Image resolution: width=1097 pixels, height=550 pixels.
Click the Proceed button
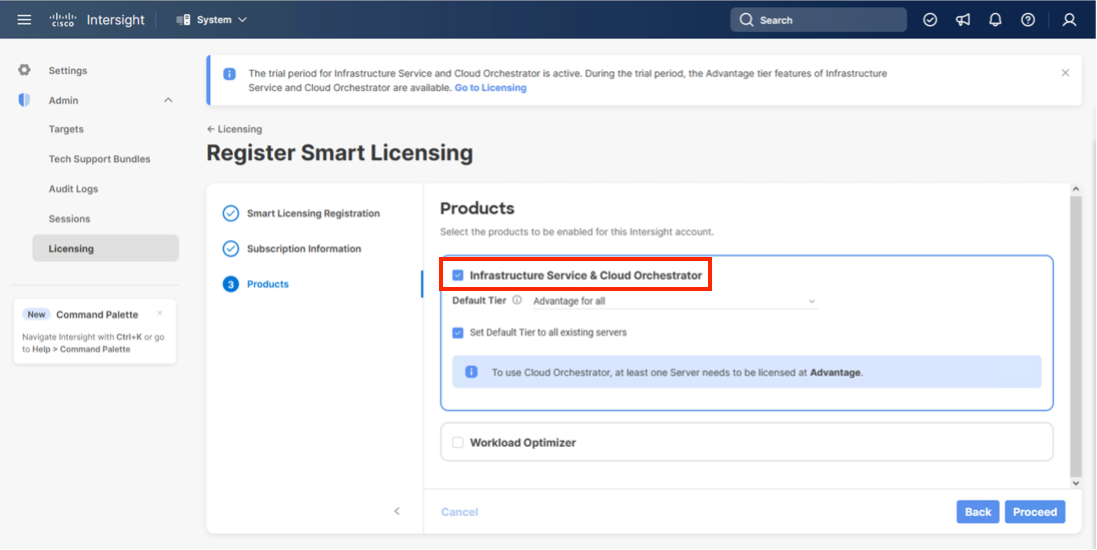[1035, 512]
